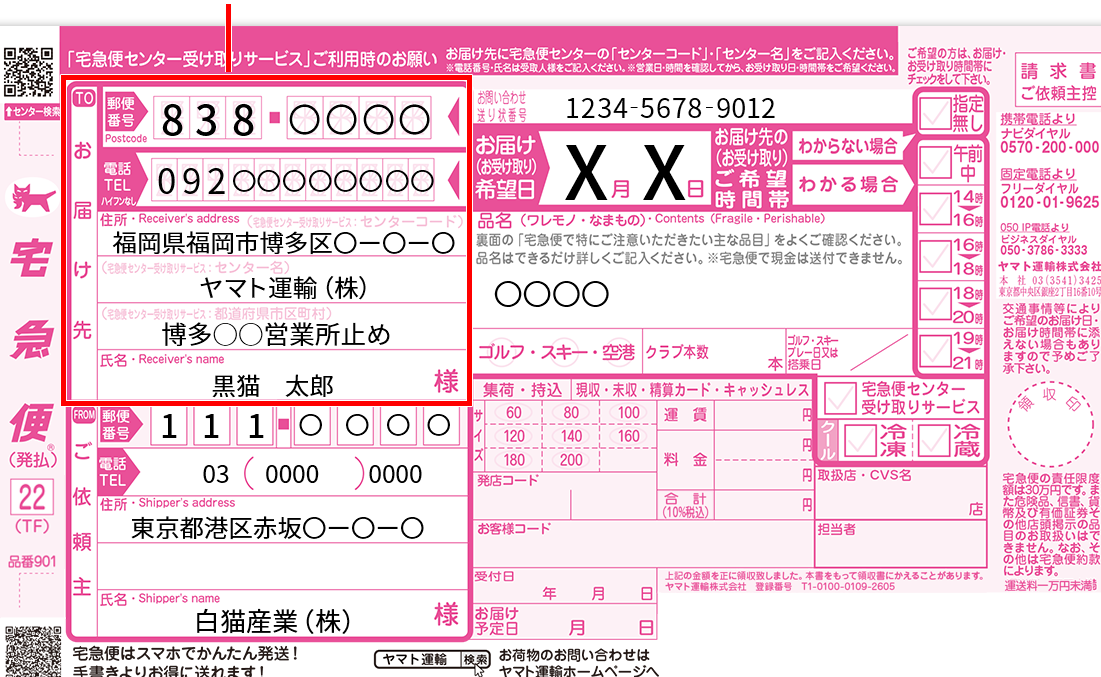The width and height of the screenshot is (1101, 677).
Task: Select size 140 oval
Action: pos(571,436)
